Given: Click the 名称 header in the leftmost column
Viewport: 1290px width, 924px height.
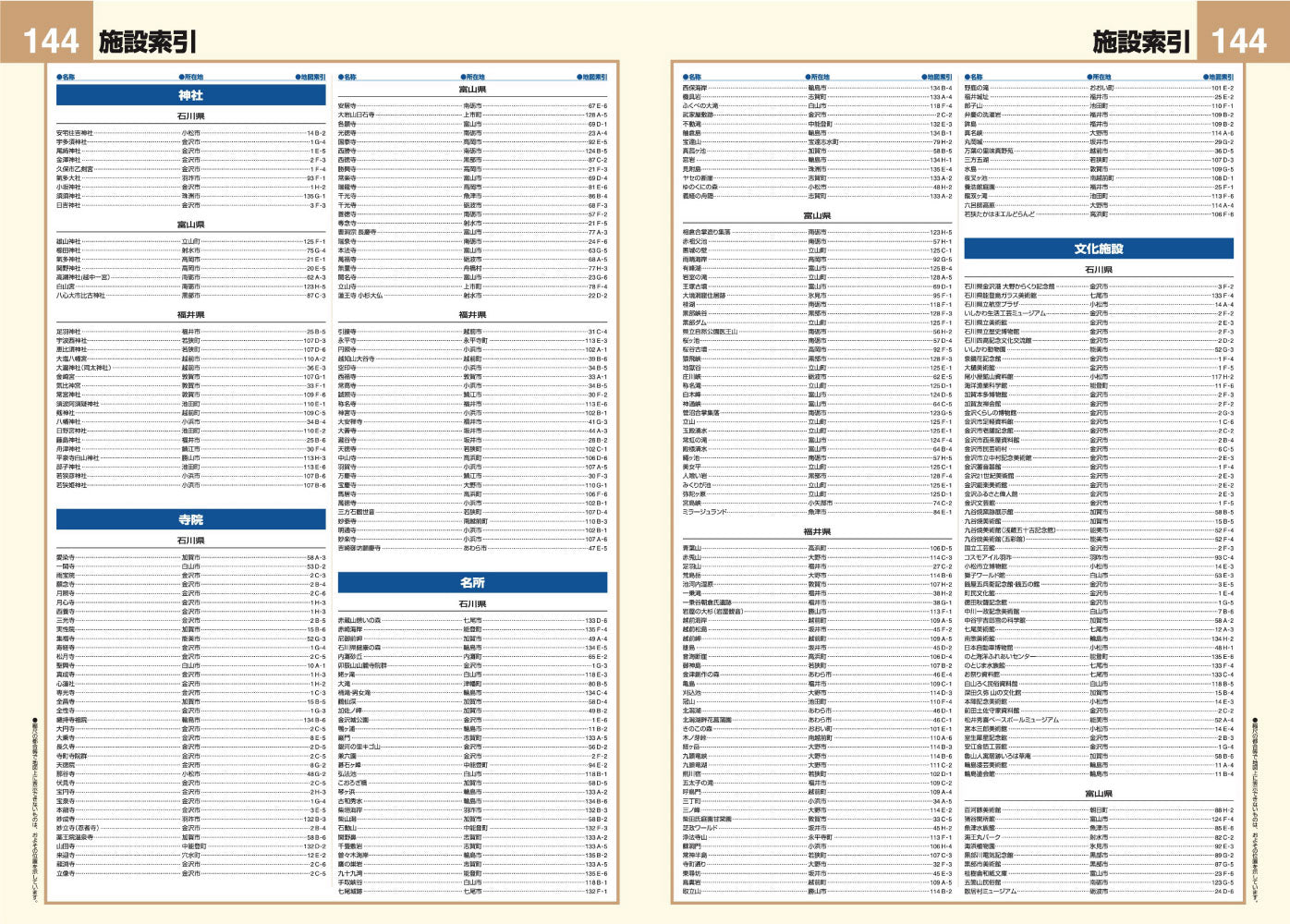Looking at the screenshot, I should (x=66, y=78).
